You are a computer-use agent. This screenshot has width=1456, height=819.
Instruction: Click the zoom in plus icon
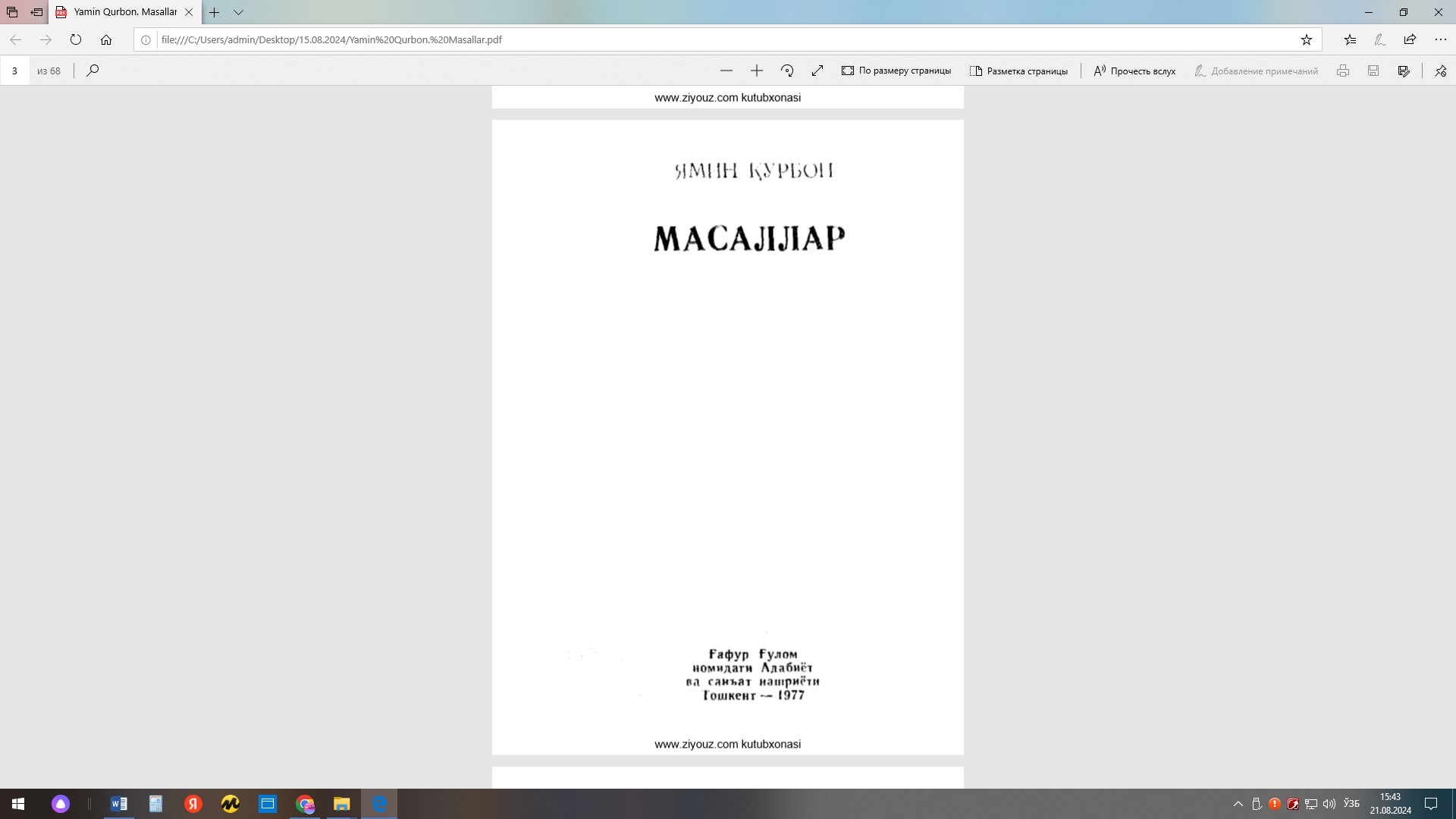pyautogui.click(x=756, y=71)
